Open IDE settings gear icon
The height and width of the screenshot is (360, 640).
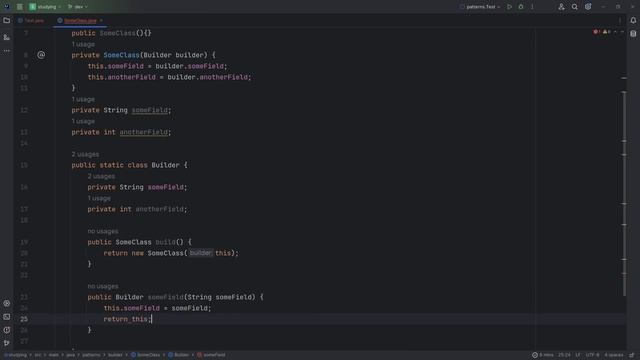(588, 7)
